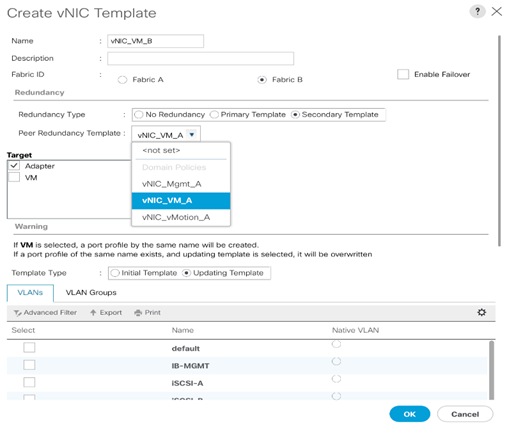509x433 pixels.
Task: Check the IB-MGMT VLAN select box
Action: point(29,365)
